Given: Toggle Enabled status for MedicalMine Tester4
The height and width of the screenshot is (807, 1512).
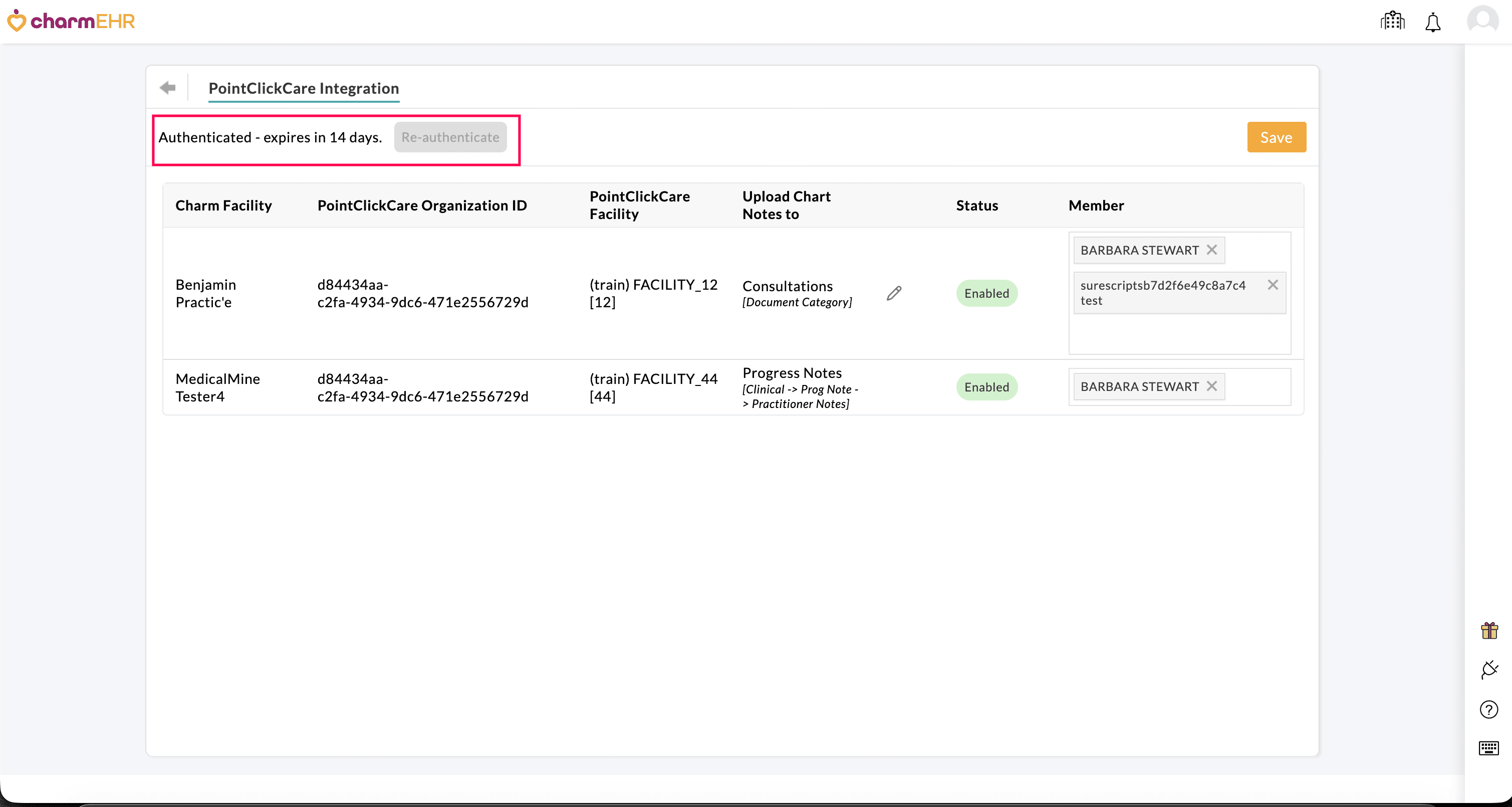Looking at the screenshot, I should click(x=986, y=387).
